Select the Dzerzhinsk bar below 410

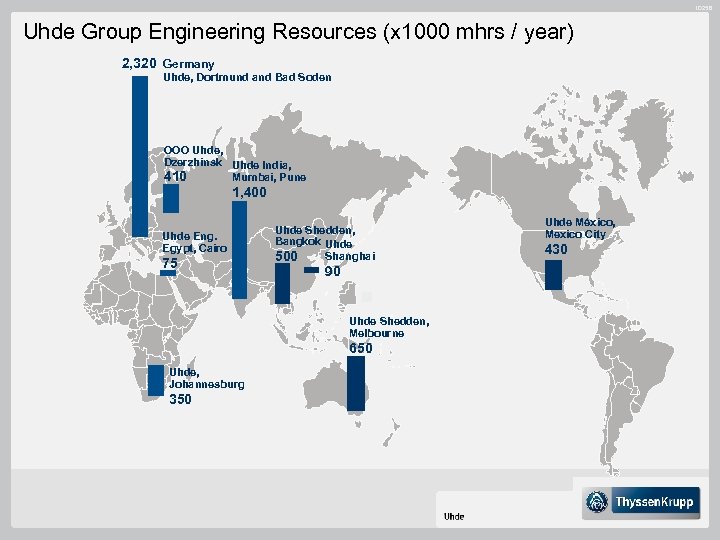(x=171, y=199)
